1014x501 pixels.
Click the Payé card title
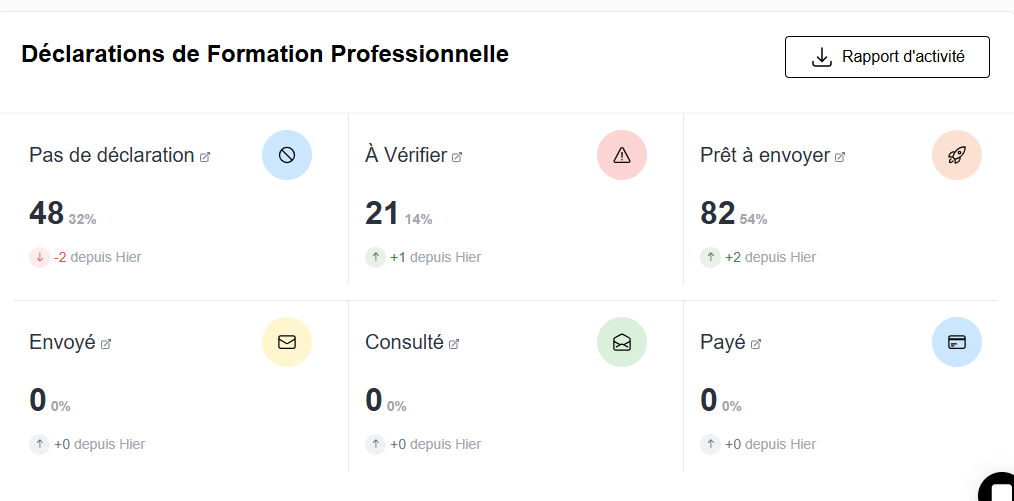click(723, 342)
